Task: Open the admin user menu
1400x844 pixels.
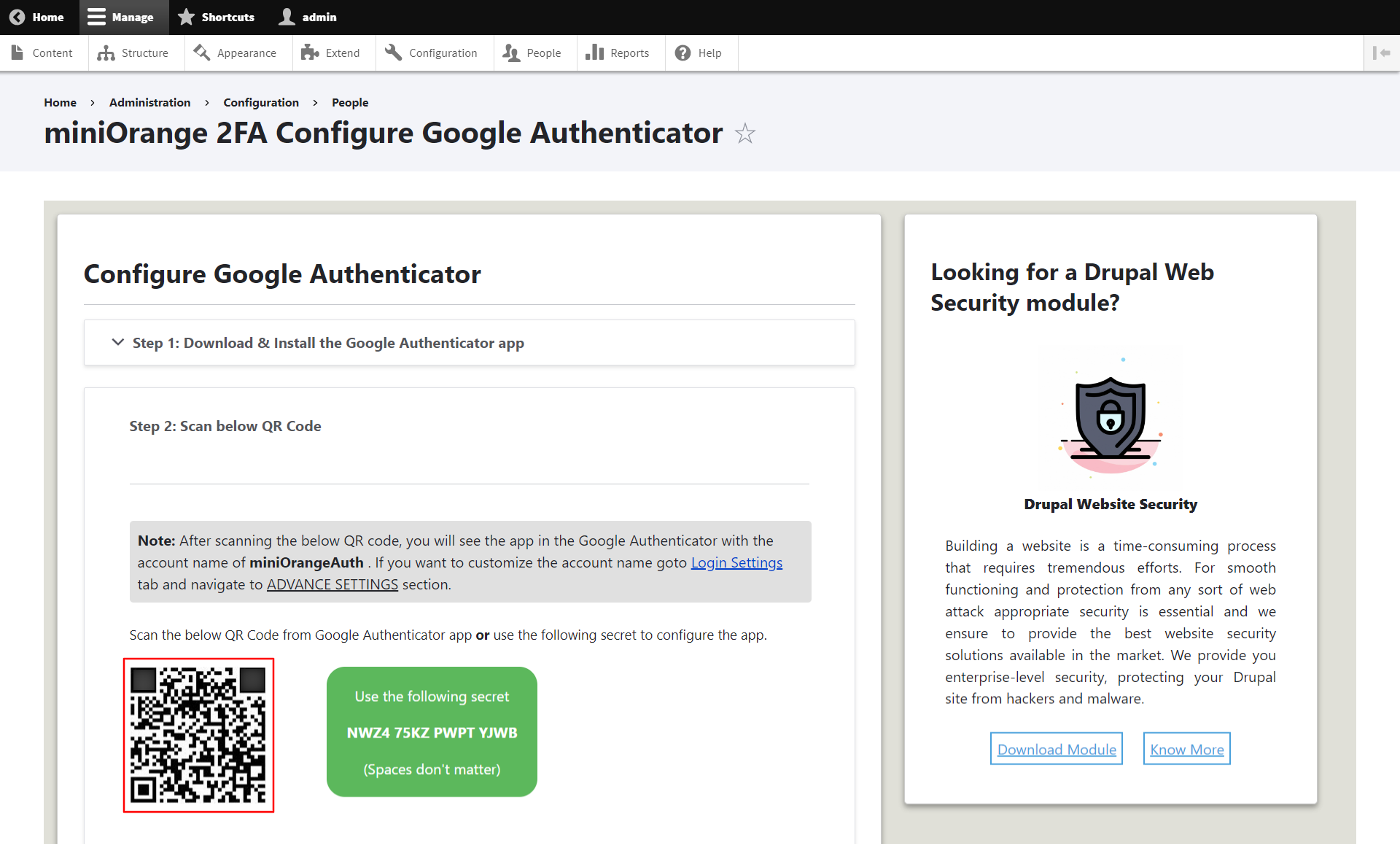Action: tap(308, 17)
